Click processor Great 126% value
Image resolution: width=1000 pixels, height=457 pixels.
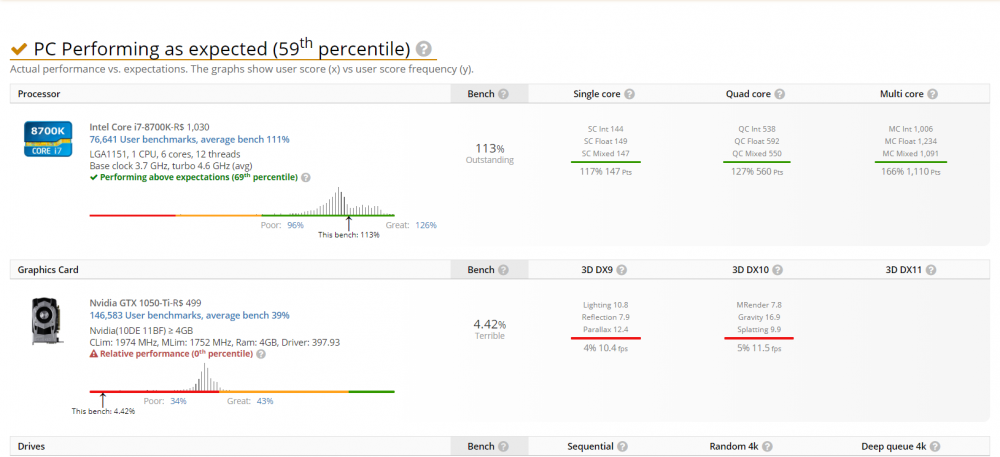426,226
